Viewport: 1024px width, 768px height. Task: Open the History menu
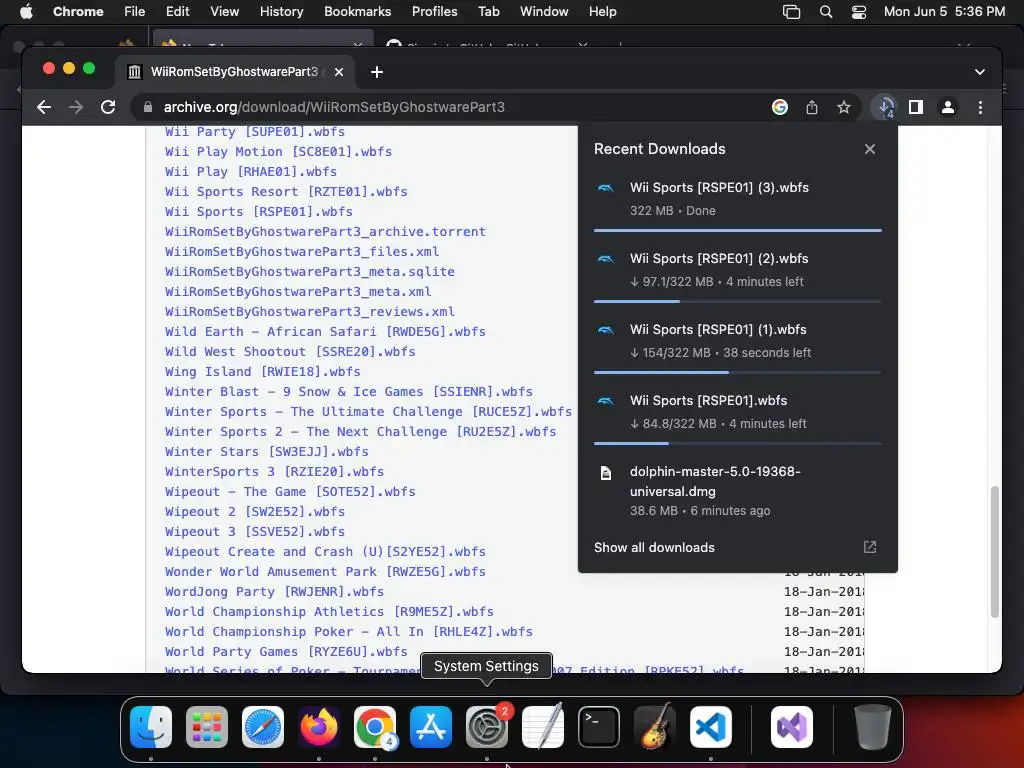tap(281, 12)
